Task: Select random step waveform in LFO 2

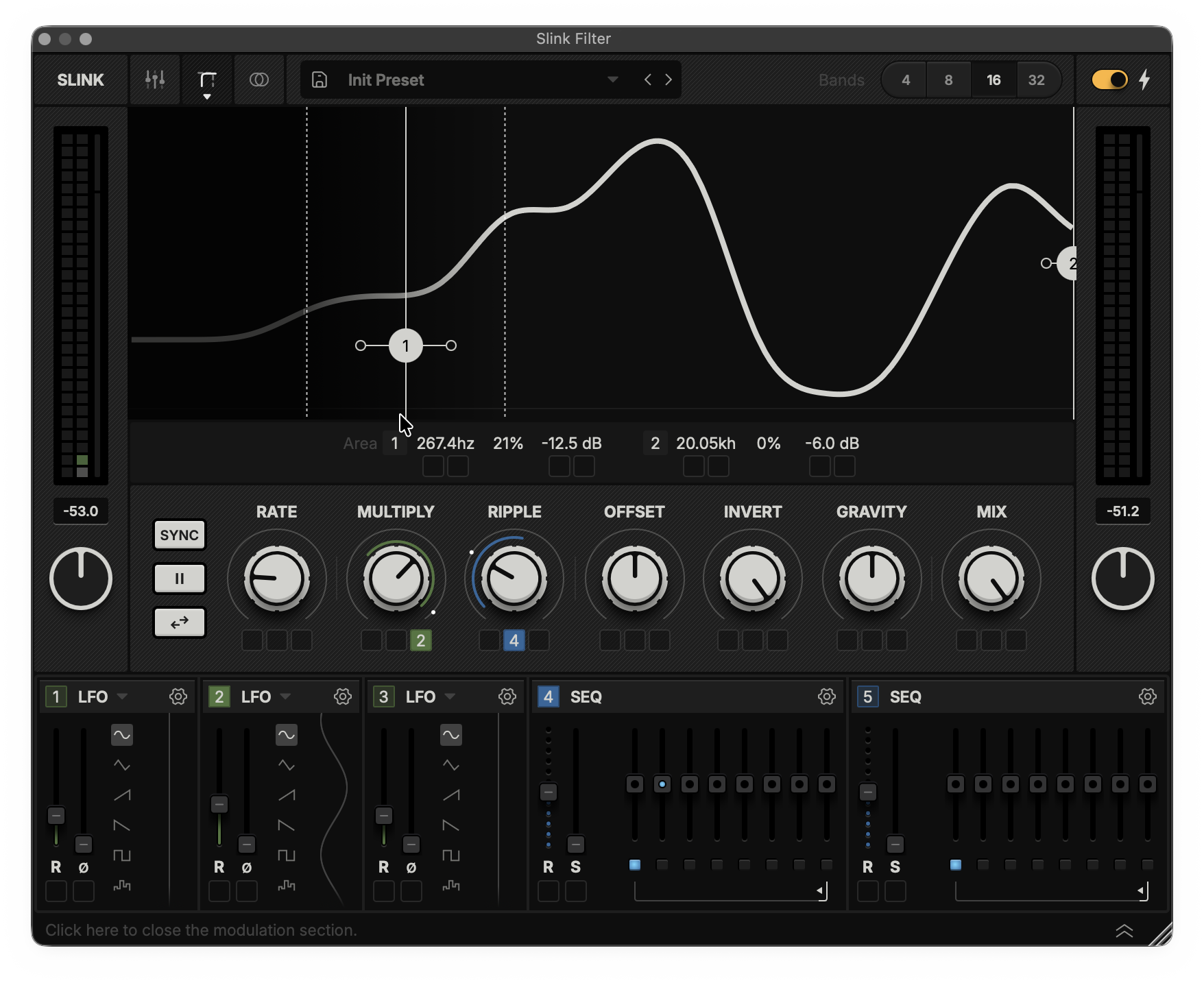Action: pos(287,886)
